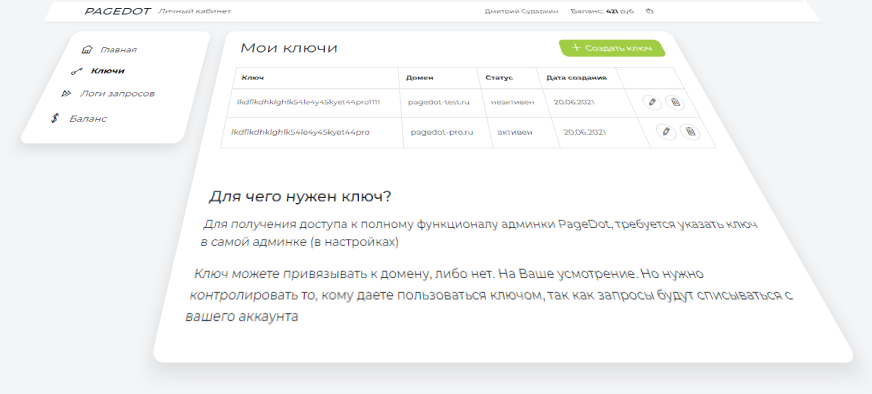Click the Для чего нужен ключ? heading
Image resolution: width=872 pixels, height=394 pixels.
300,196
